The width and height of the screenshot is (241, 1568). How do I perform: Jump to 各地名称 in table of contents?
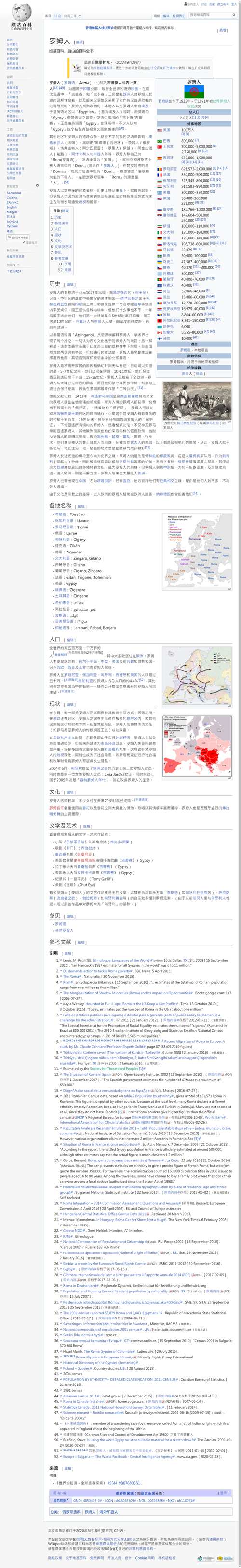coord(62,224)
